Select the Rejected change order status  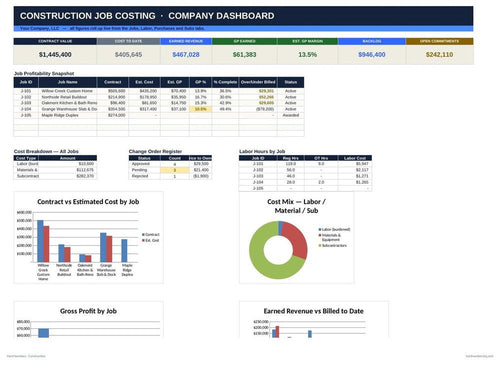coord(140,176)
